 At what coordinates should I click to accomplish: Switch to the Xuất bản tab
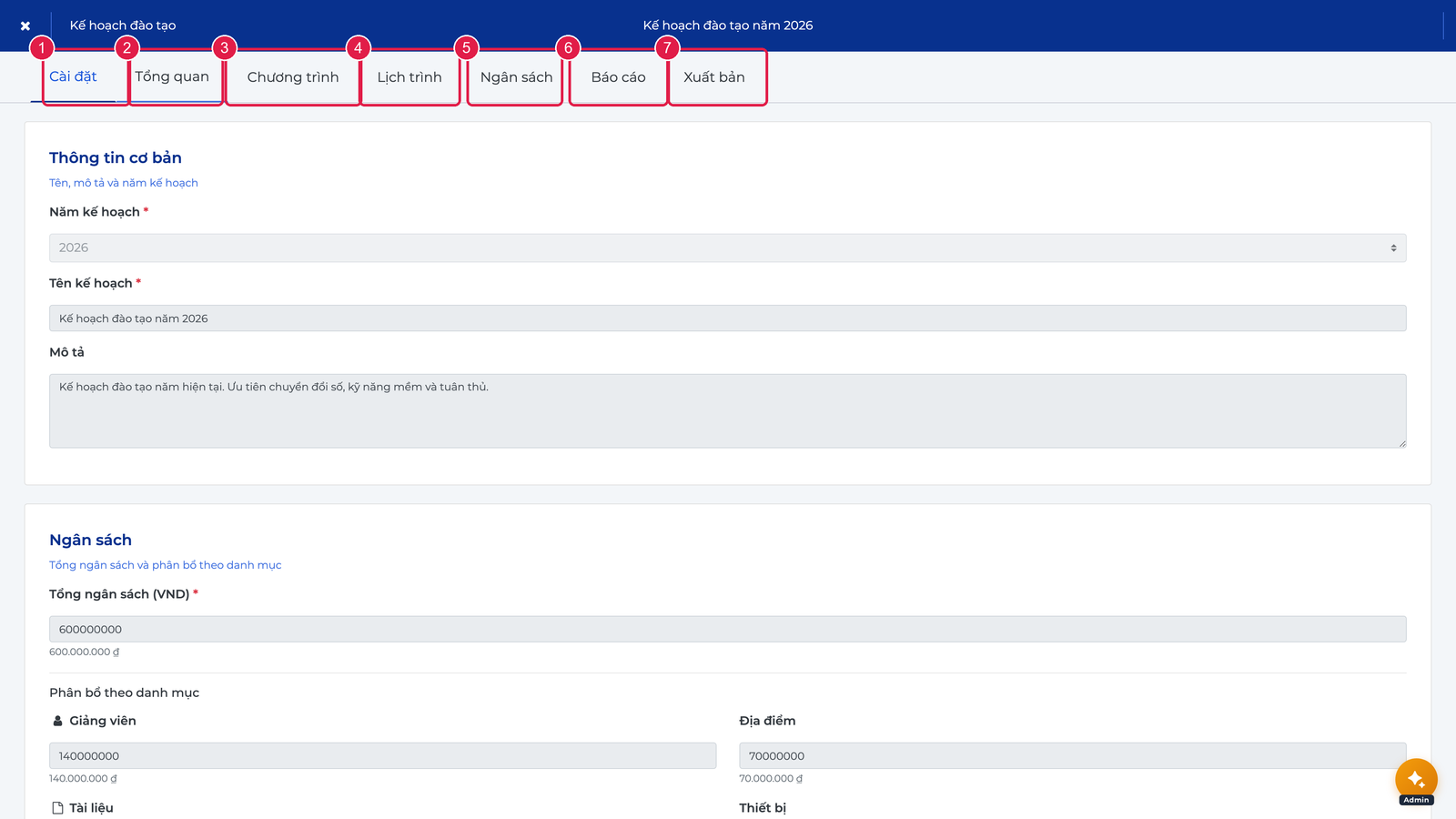pyautogui.click(x=714, y=77)
